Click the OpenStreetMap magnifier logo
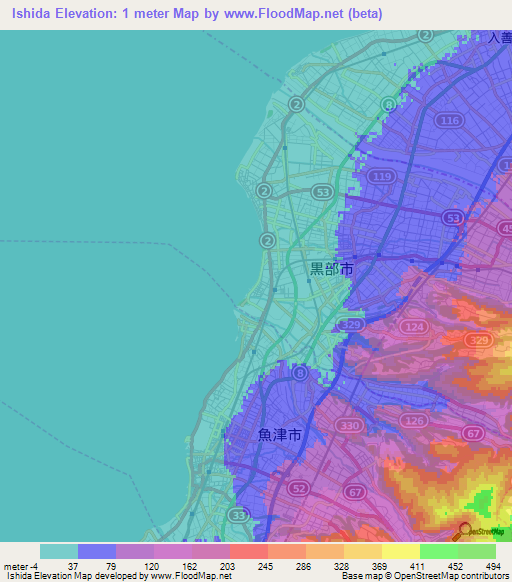The image size is (512, 582). 477,532
